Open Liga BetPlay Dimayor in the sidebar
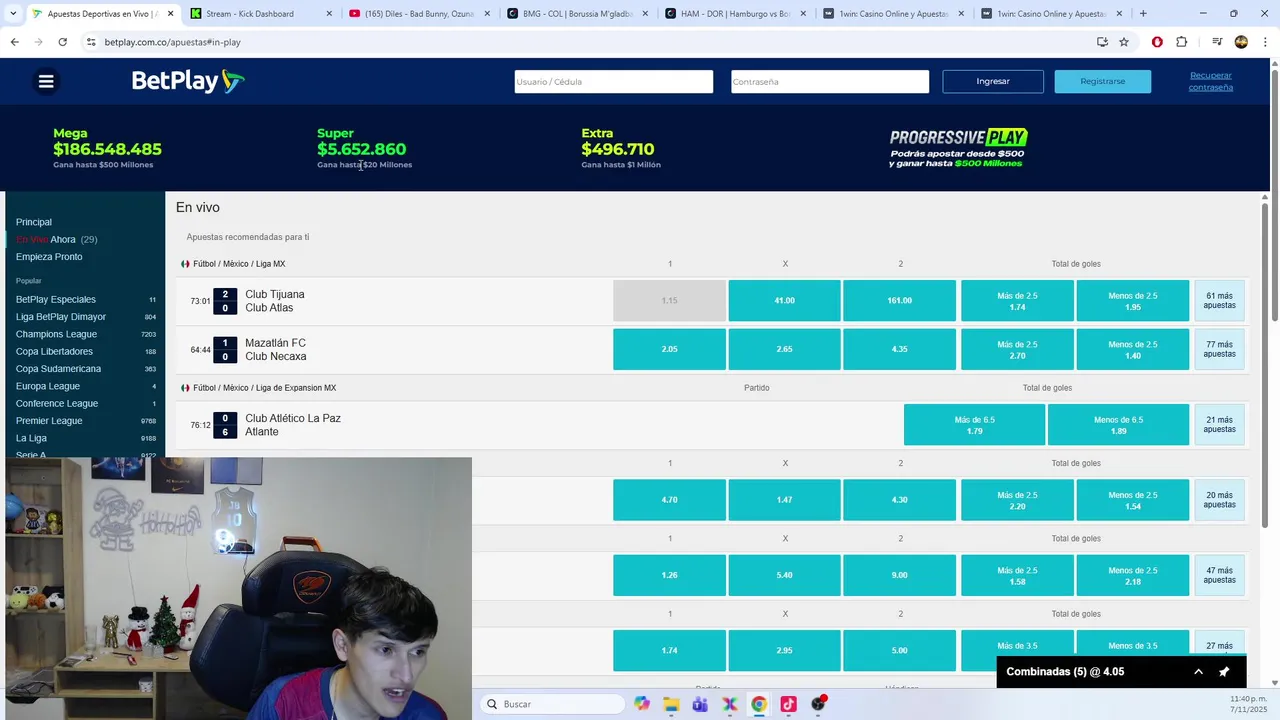The height and width of the screenshot is (720, 1280). (61, 317)
